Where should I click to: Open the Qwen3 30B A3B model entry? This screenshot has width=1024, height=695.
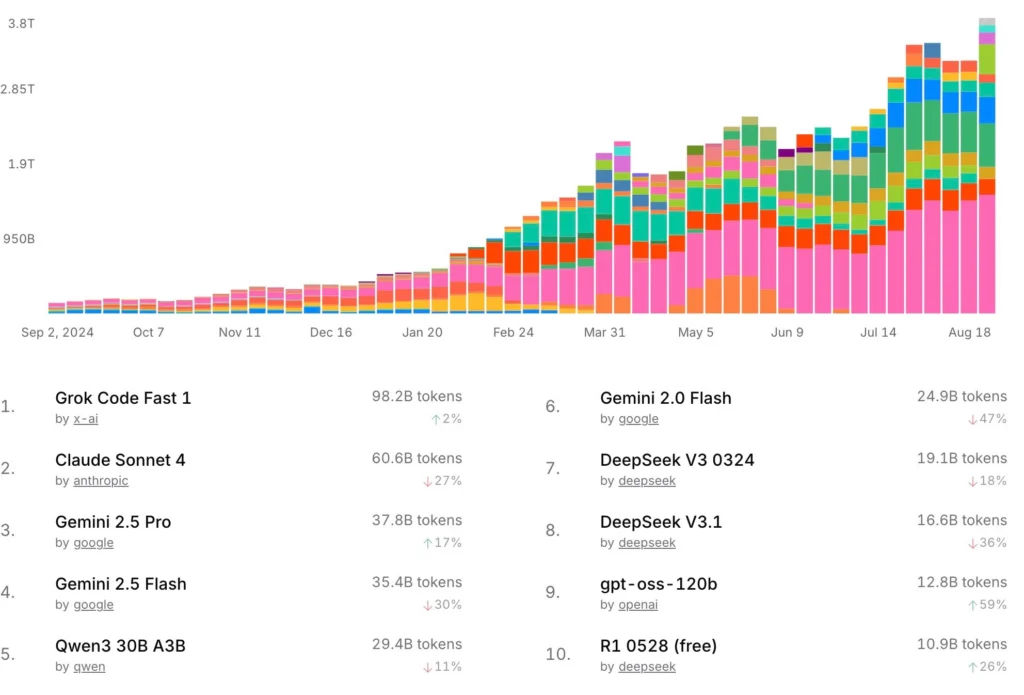click(120, 646)
